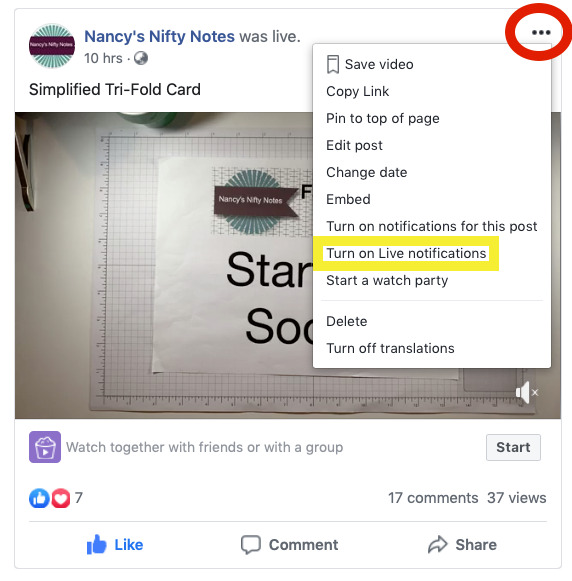Like the post with thumbs-up button
This screenshot has height=581, width=572.
(114, 545)
